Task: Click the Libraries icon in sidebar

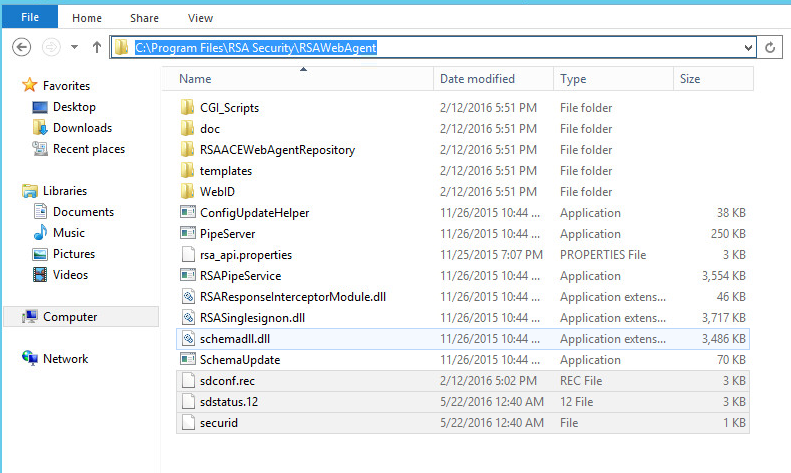Action: 30,191
